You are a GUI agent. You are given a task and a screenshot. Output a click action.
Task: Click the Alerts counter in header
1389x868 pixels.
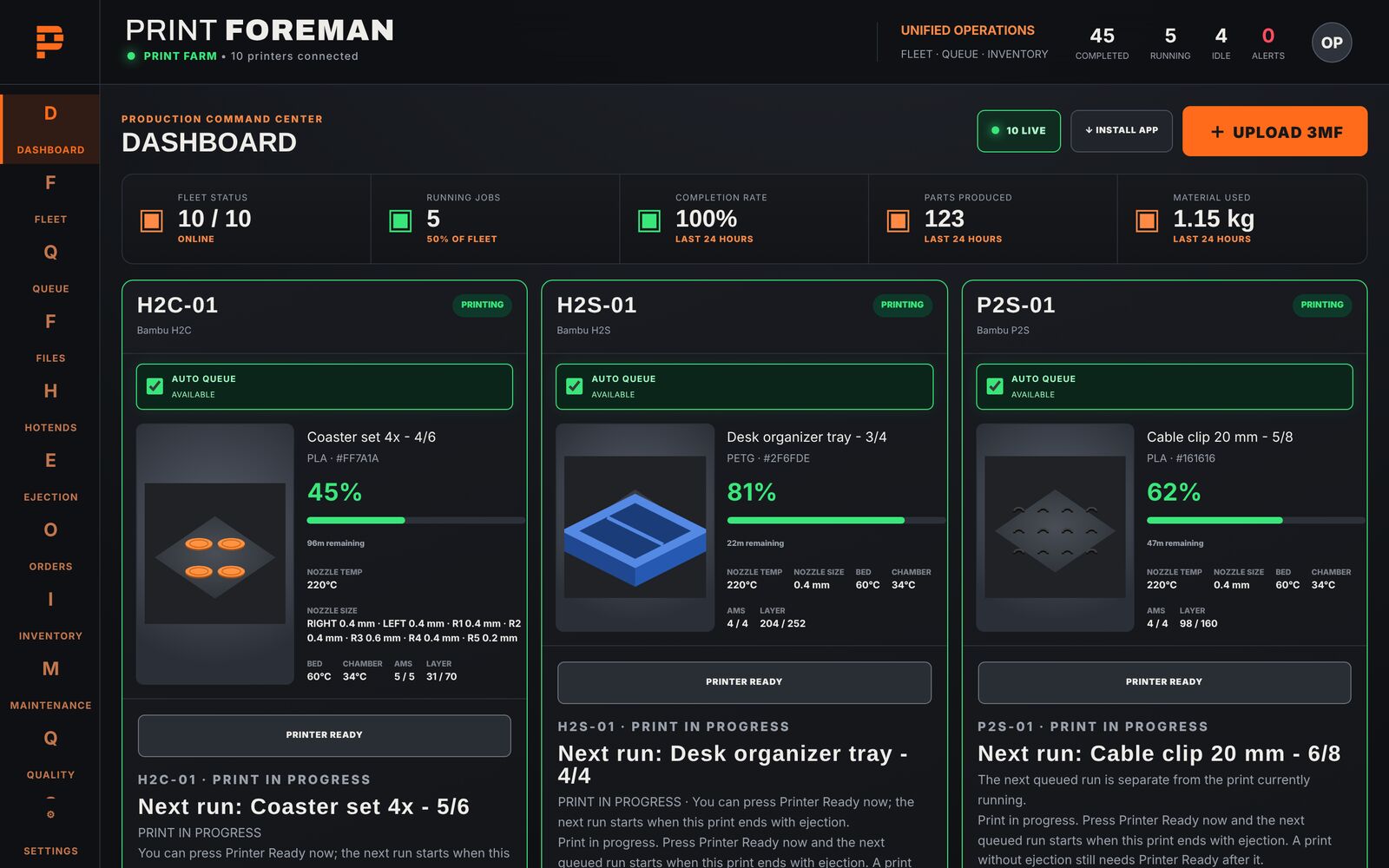(x=1267, y=43)
